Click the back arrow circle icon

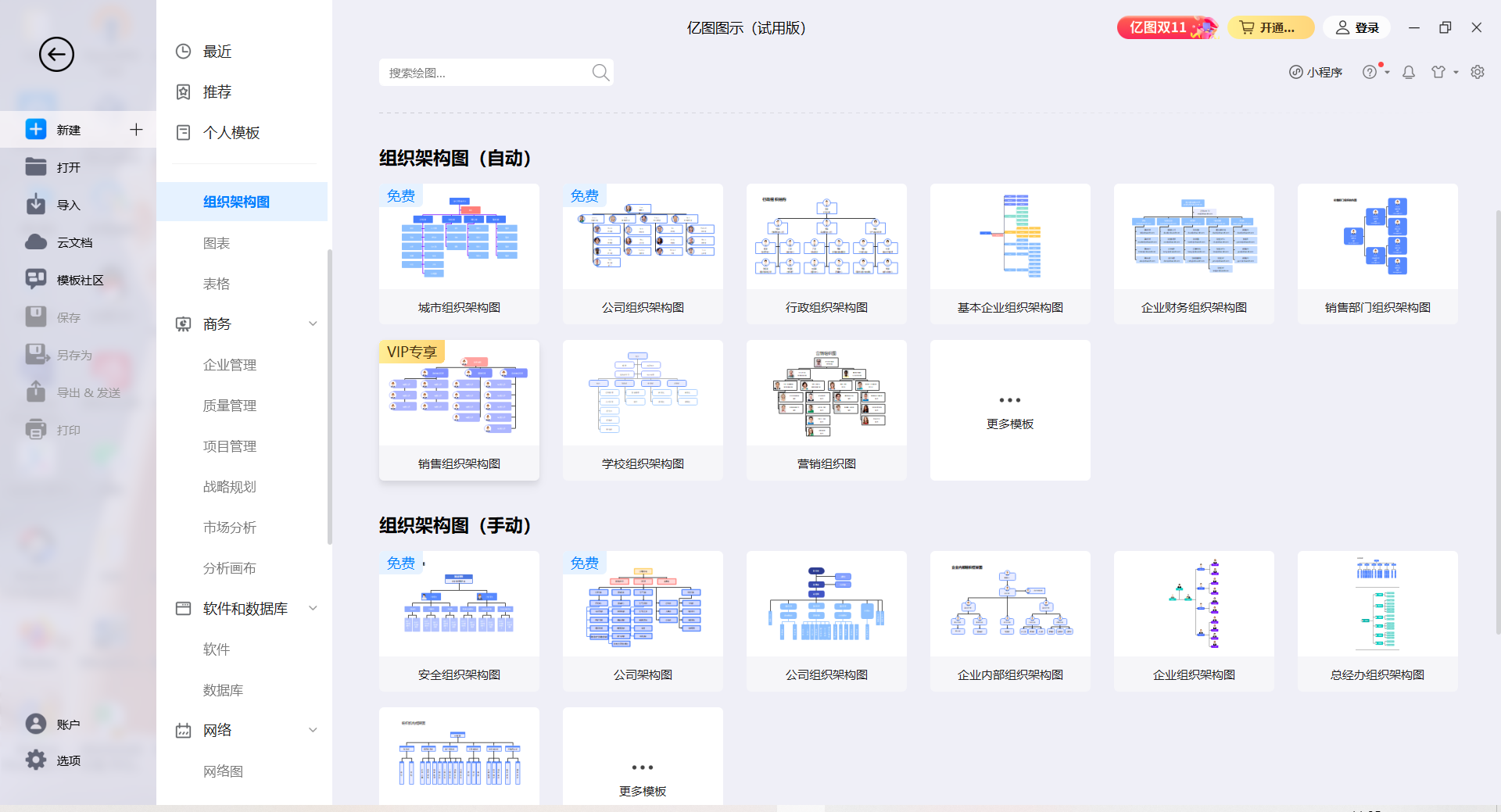click(x=56, y=55)
